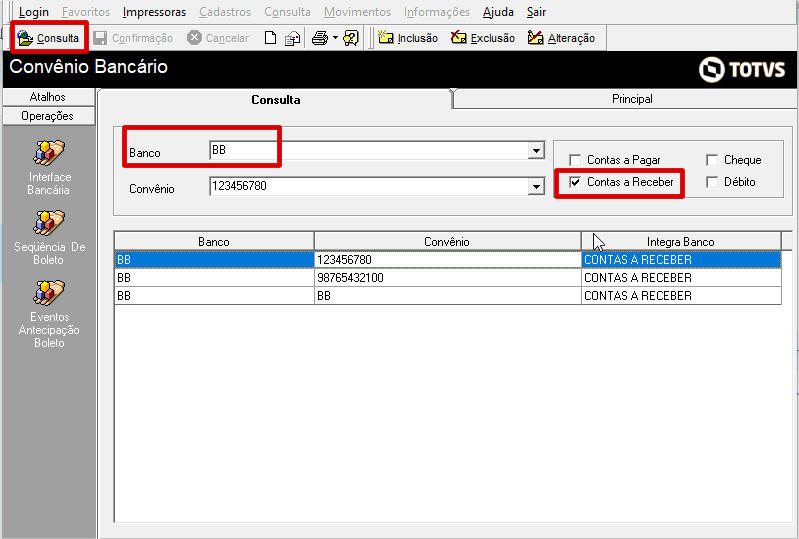Screen dimensions: 799x539
Task: Click the printer icon
Action: (319, 38)
